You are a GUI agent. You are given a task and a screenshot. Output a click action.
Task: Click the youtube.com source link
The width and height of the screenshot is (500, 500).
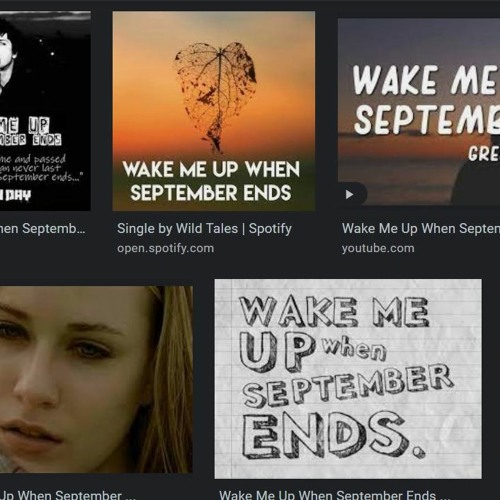(x=378, y=248)
